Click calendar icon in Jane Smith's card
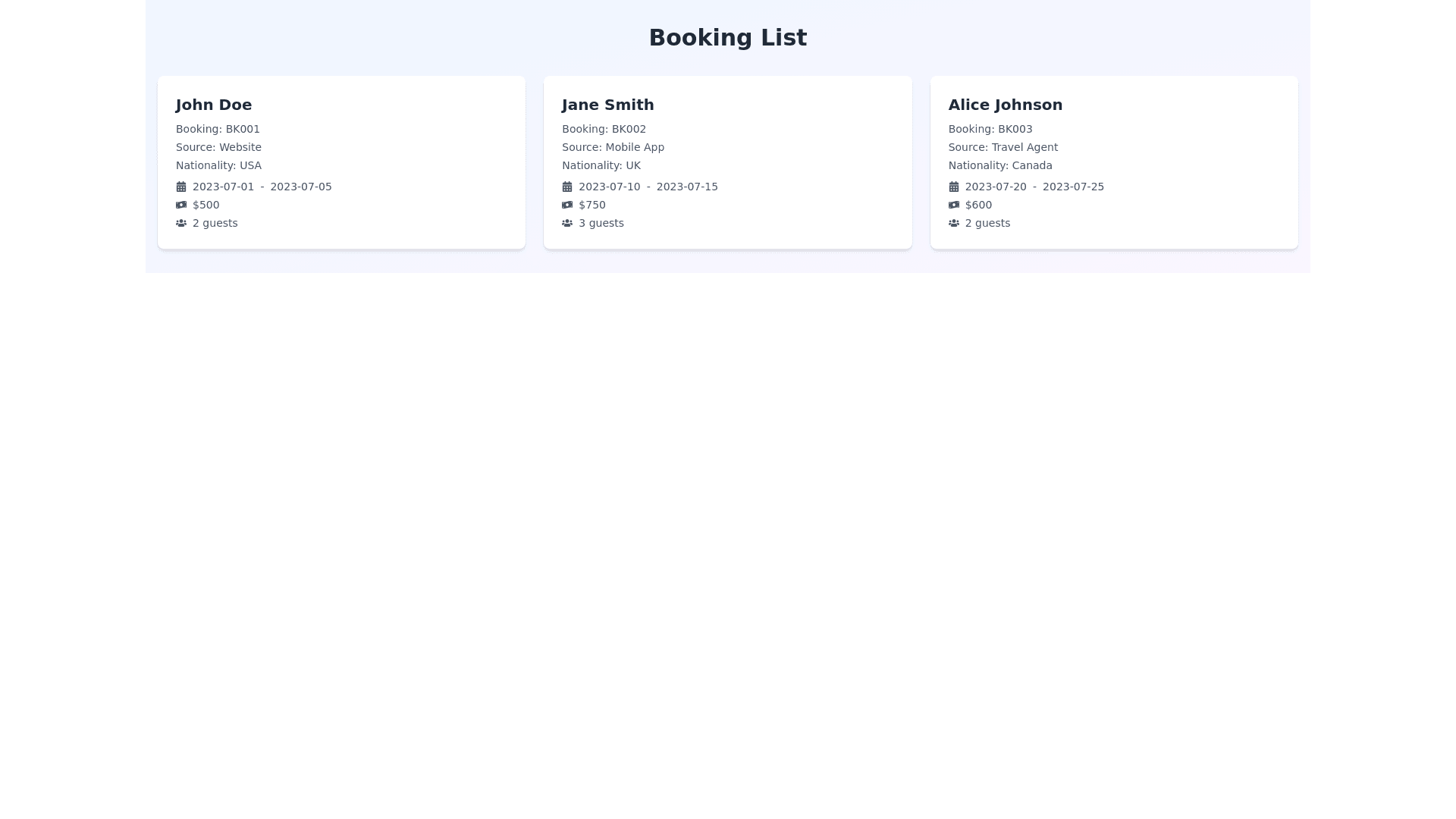This screenshot has width=1456, height=819. point(566,187)
